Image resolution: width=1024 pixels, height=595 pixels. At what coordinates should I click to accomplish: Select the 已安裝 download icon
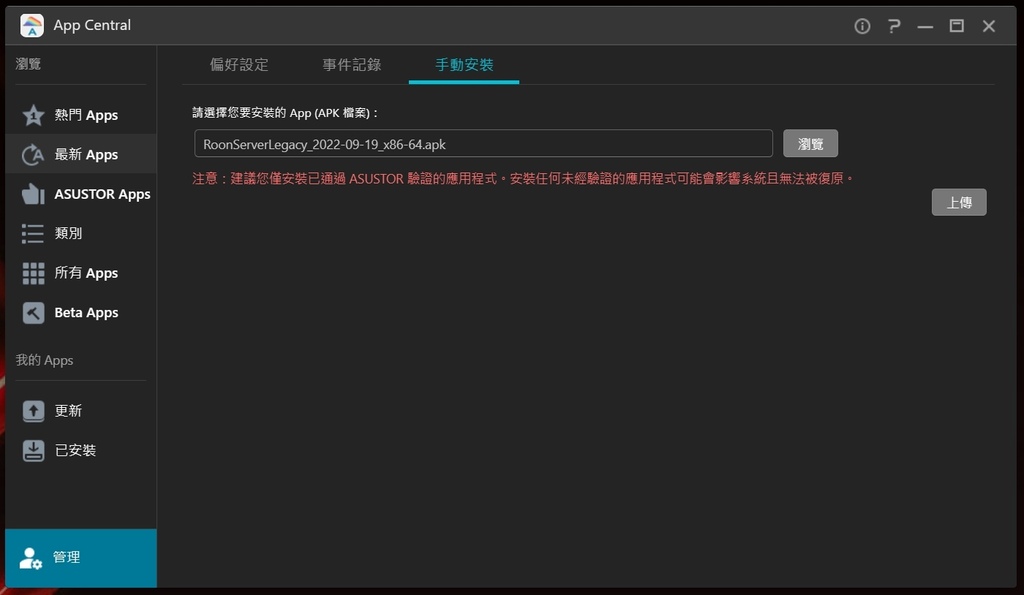[33, 451]
